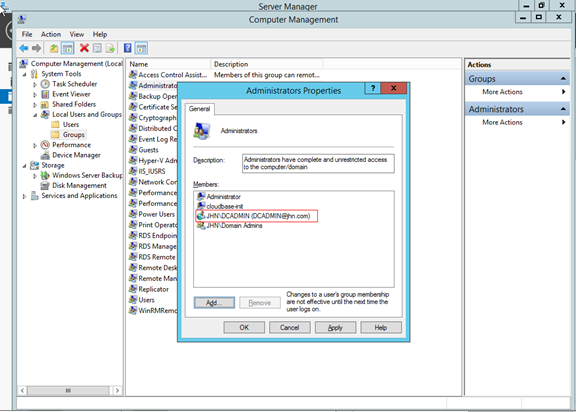
Task: Select Shared Folders in the tree
Action: coord(74,104)
